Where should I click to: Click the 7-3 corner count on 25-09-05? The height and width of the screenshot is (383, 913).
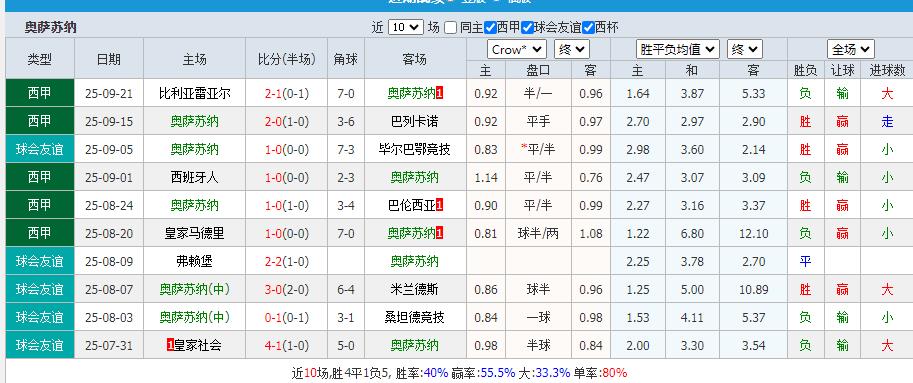tap(346, 150)
